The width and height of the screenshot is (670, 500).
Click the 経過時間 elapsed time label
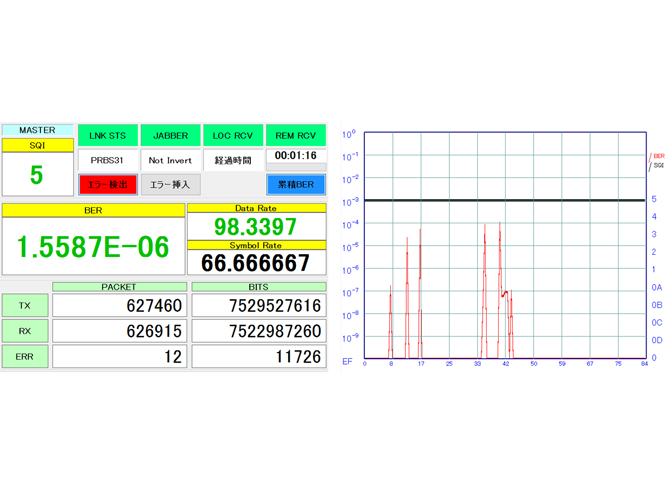coord(233,160)
